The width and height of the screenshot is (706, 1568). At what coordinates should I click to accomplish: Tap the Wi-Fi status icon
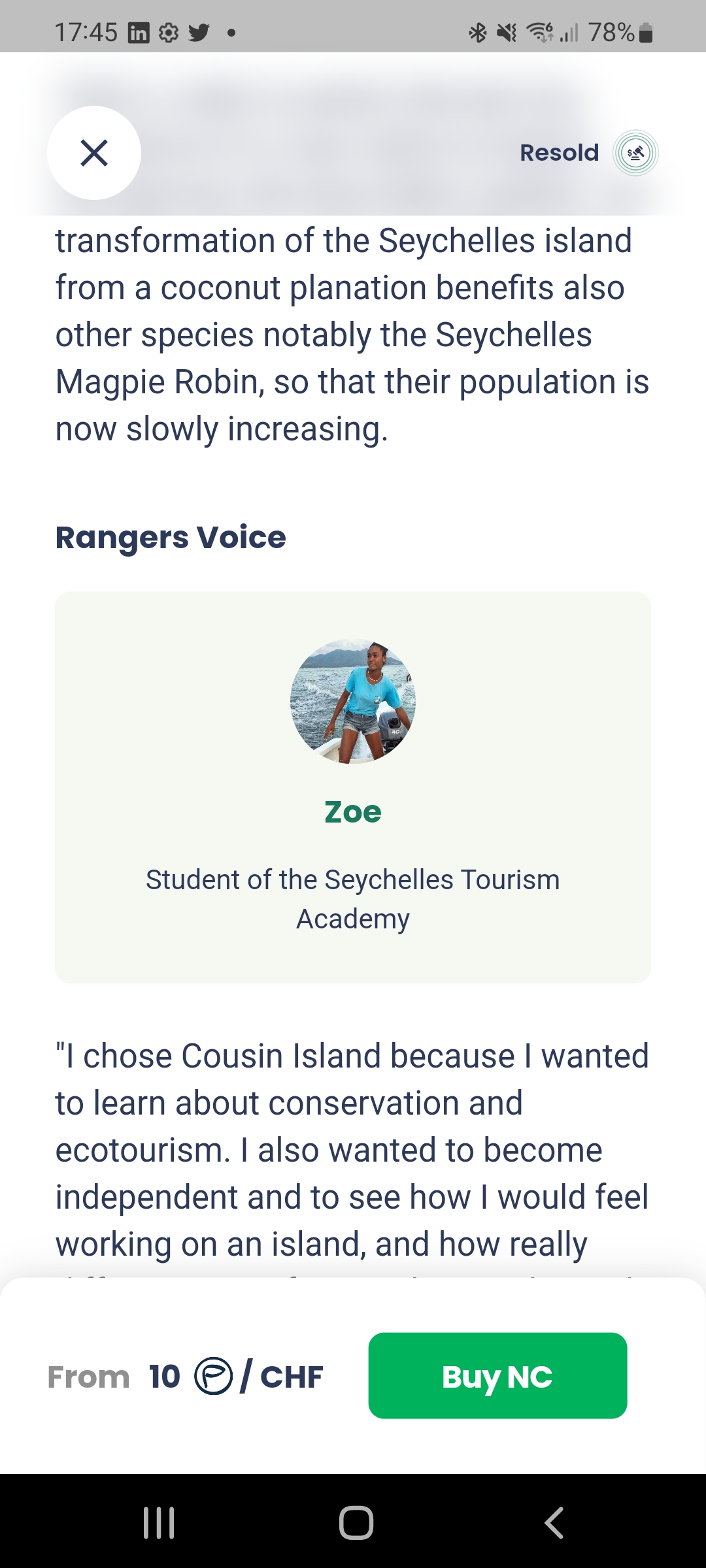(540, 32)
